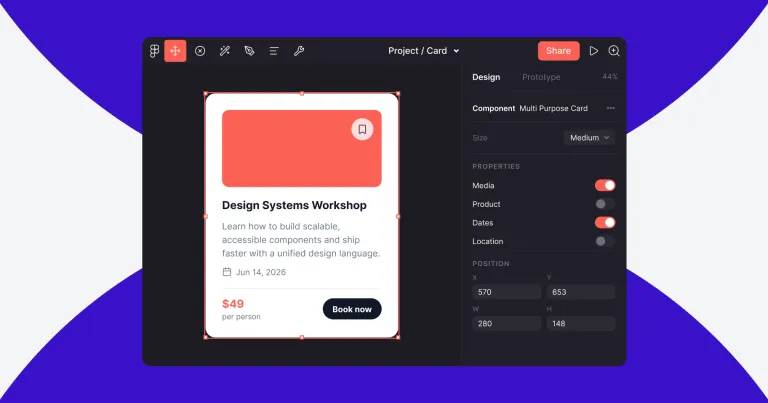Viewport: 768px width, 403px height.
Task: Click the bottom-left selection corner handle
Action: [x=206, y=337]
